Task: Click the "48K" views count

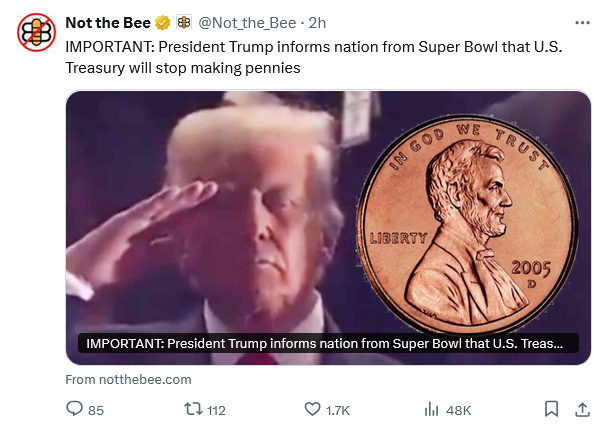Action: (459, 409)
